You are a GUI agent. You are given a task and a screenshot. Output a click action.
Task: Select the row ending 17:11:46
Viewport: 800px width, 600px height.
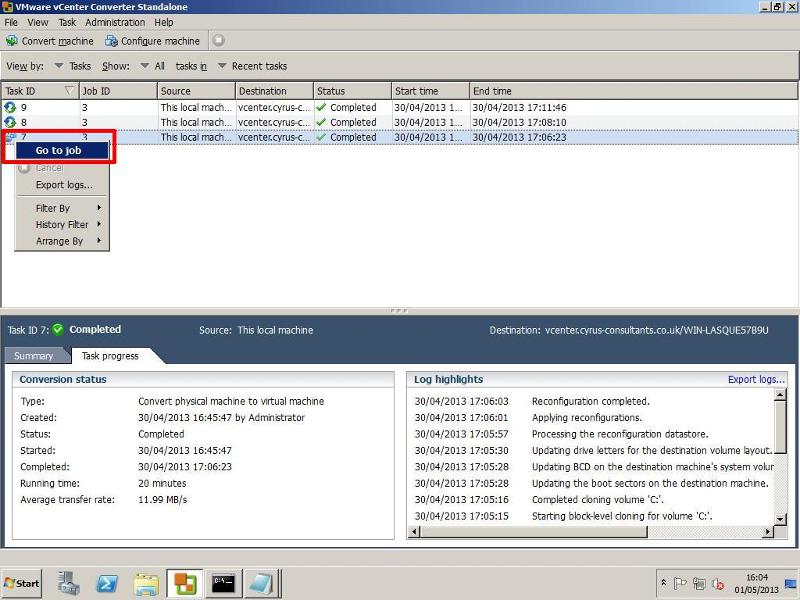coord(400,107)
